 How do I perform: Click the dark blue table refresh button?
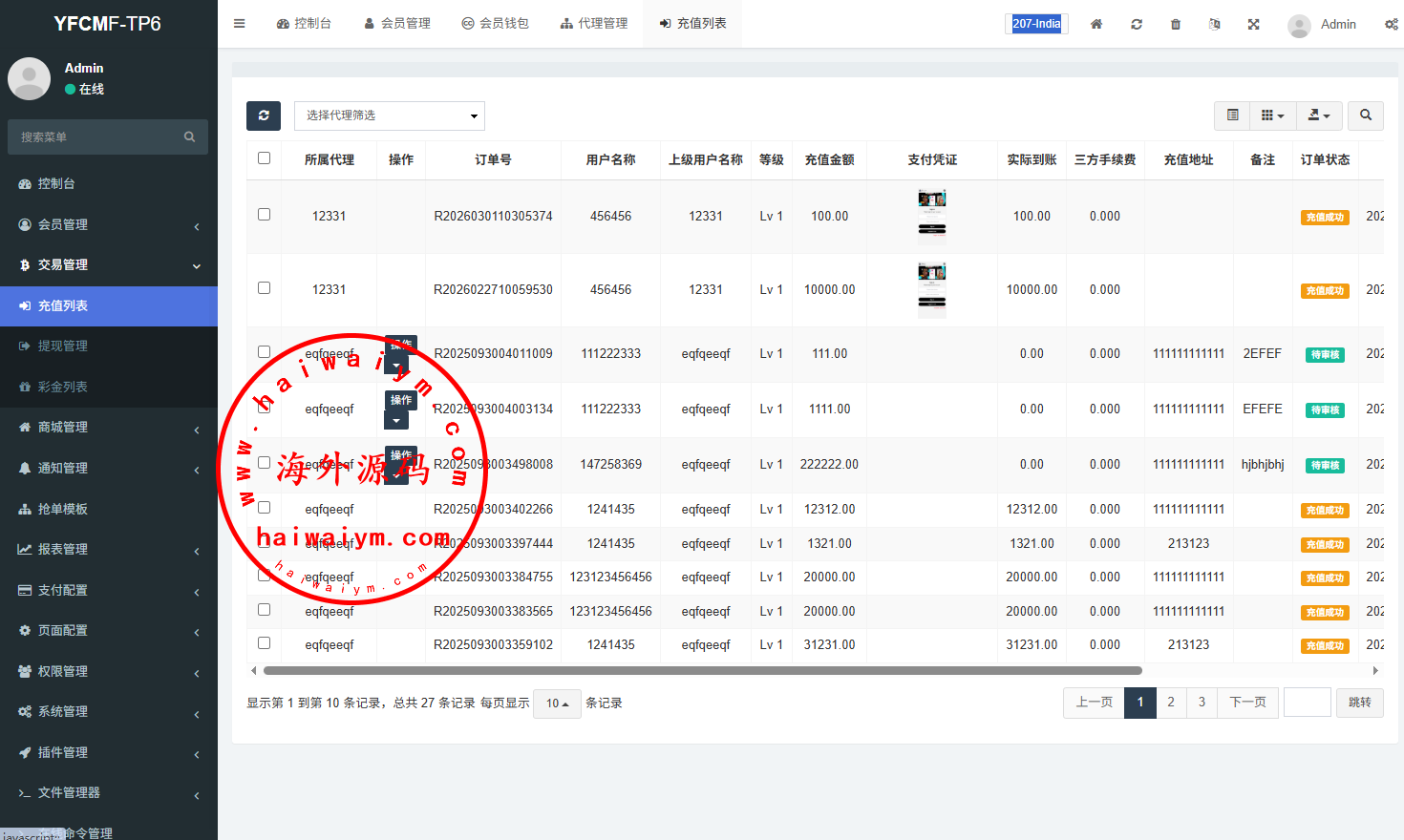pyautogui.click(x=264, y=115)
